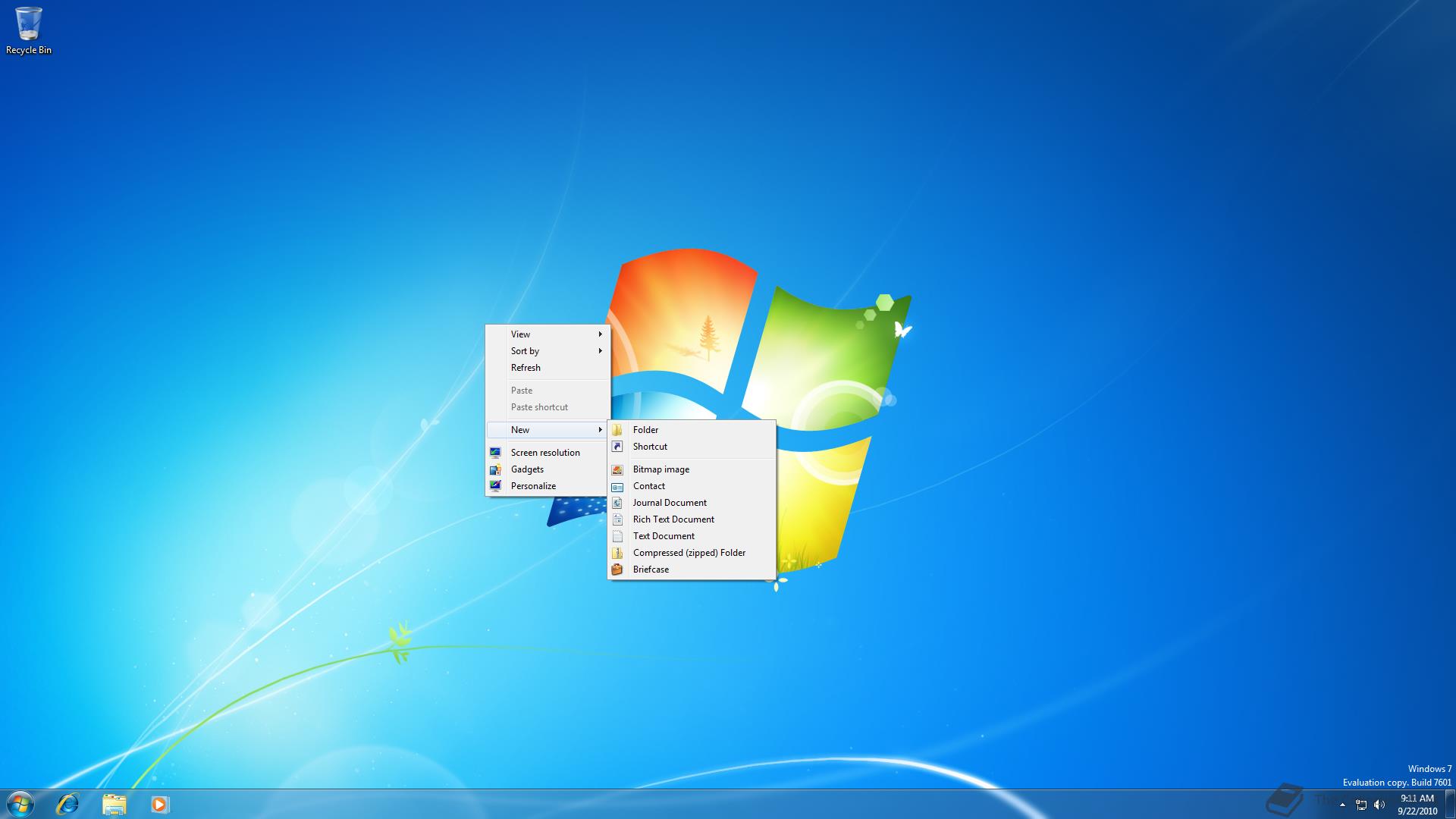1456x819 pixels.
Task: Click the Bitmap image icon
Action: click(x=617, y=469)
